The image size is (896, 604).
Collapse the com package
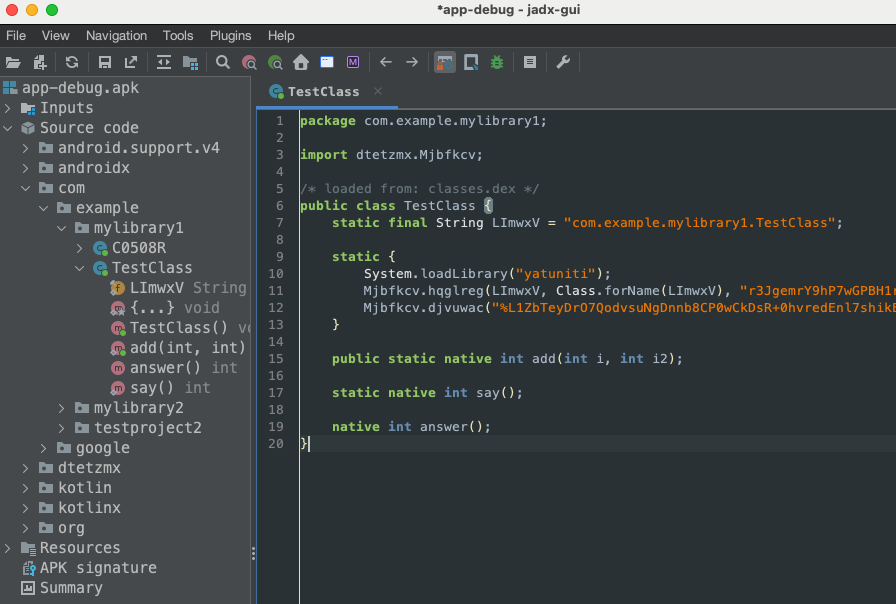25,188
